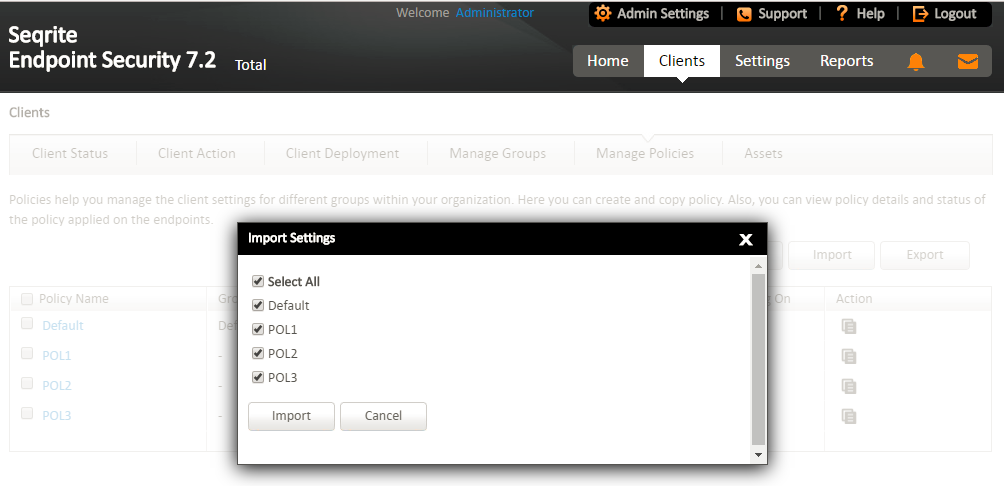Open the Reports main tab

pyautogui.click(x=846, y=61)
